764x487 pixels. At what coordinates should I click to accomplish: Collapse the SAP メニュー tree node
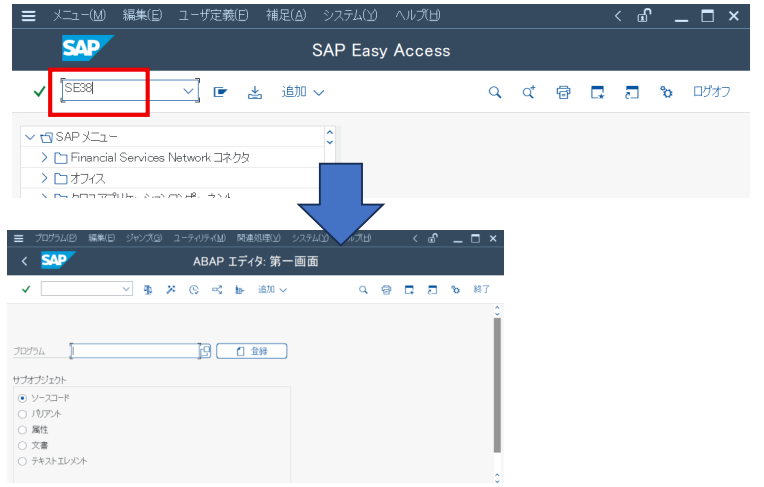point(30,137)
